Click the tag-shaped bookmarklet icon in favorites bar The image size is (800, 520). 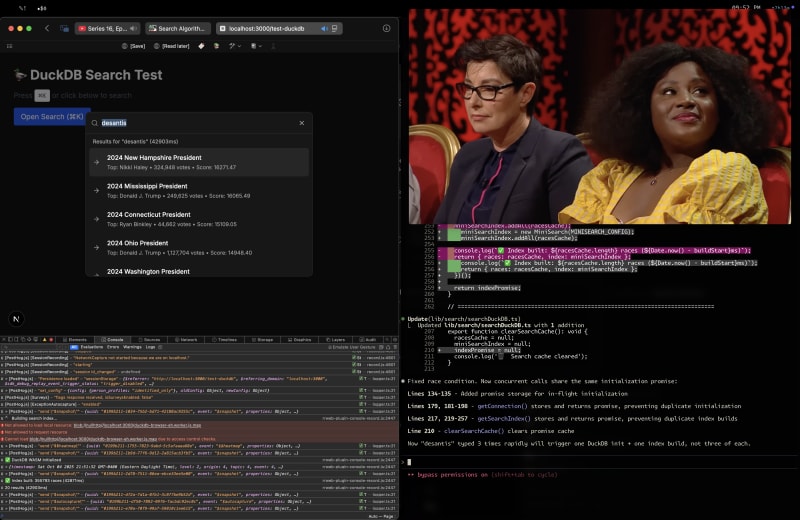(202, 46)
